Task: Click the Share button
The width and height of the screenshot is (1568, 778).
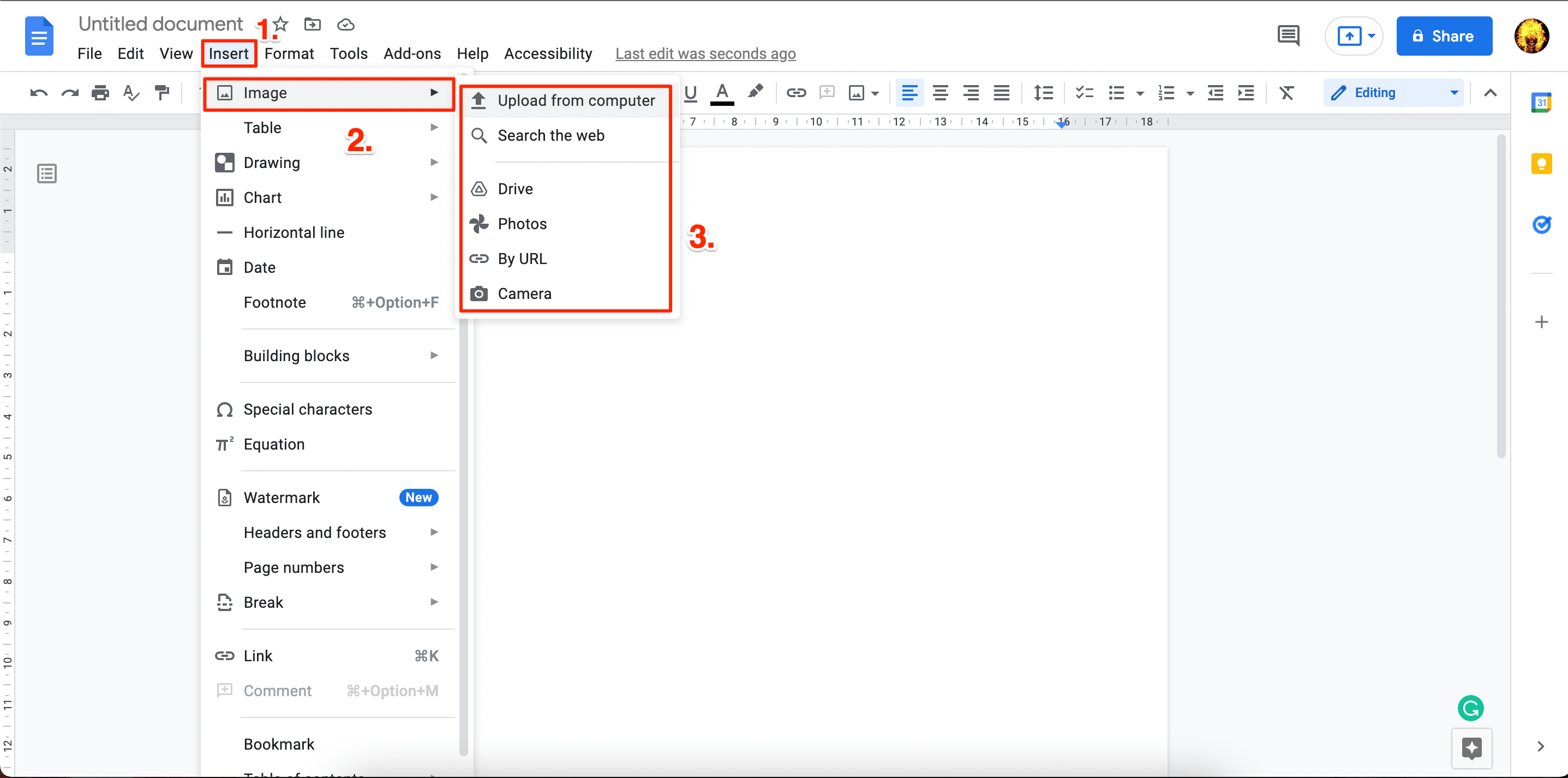Action: [x=1442, y=38]
